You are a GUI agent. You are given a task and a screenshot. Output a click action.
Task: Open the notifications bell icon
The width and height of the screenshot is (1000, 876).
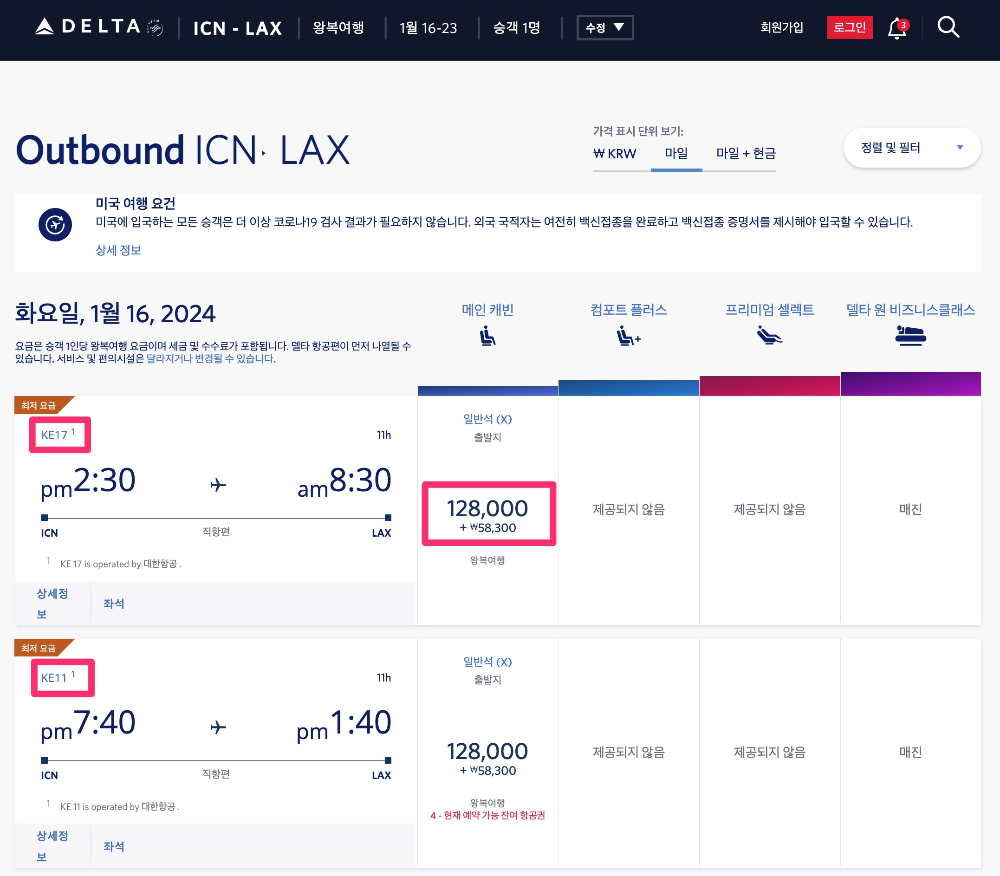(897, 28)
